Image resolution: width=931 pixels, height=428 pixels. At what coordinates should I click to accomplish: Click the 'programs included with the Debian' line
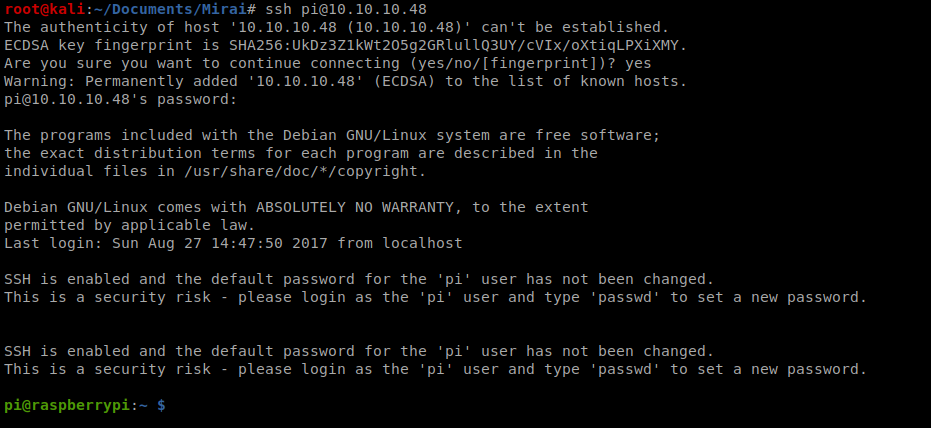(332, 135)
